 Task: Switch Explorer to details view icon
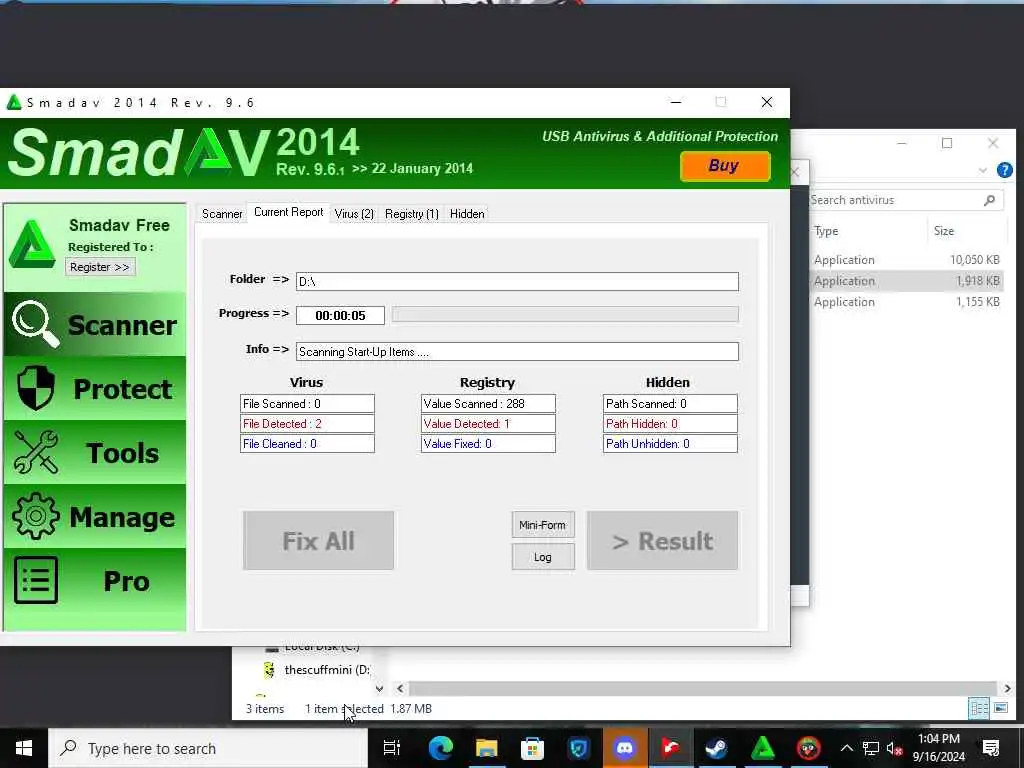(x=978, y=708)
